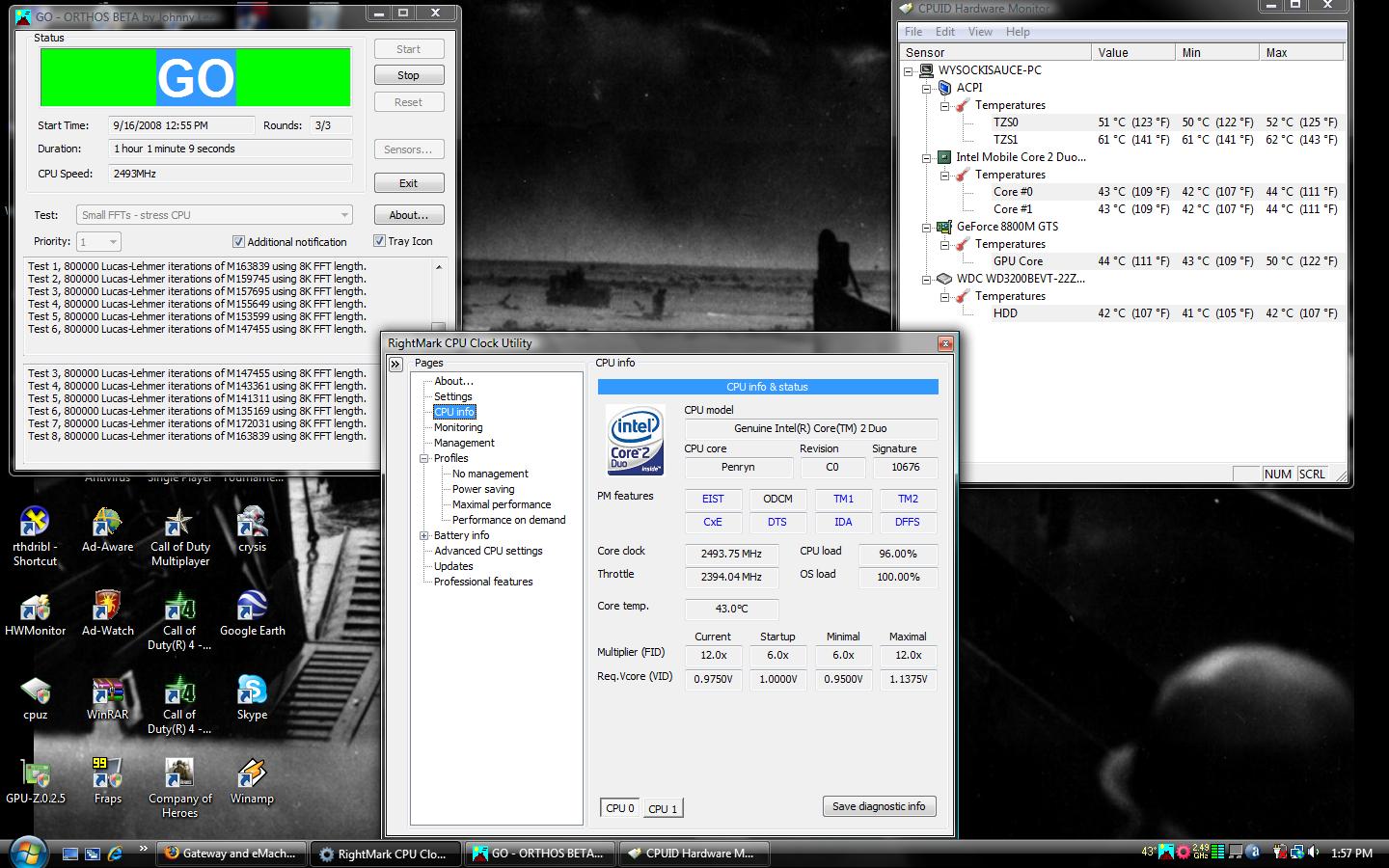Open the Monitoring page in RightMark
This screenshot has height=868, width=1389.
coord(458,427)
